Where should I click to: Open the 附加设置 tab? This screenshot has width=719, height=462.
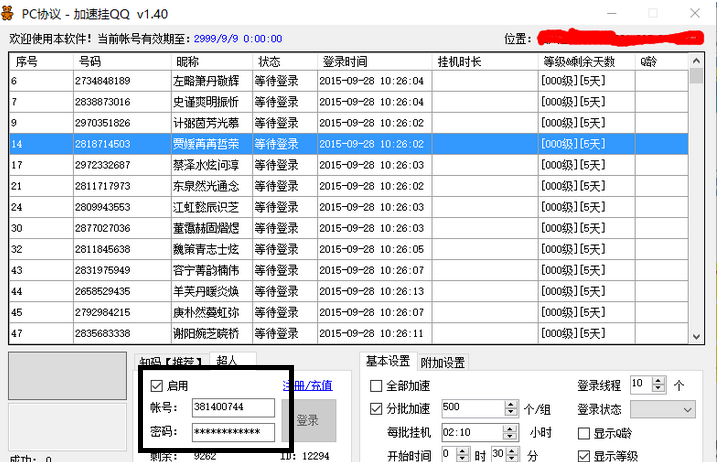click(x=442, y=363)
